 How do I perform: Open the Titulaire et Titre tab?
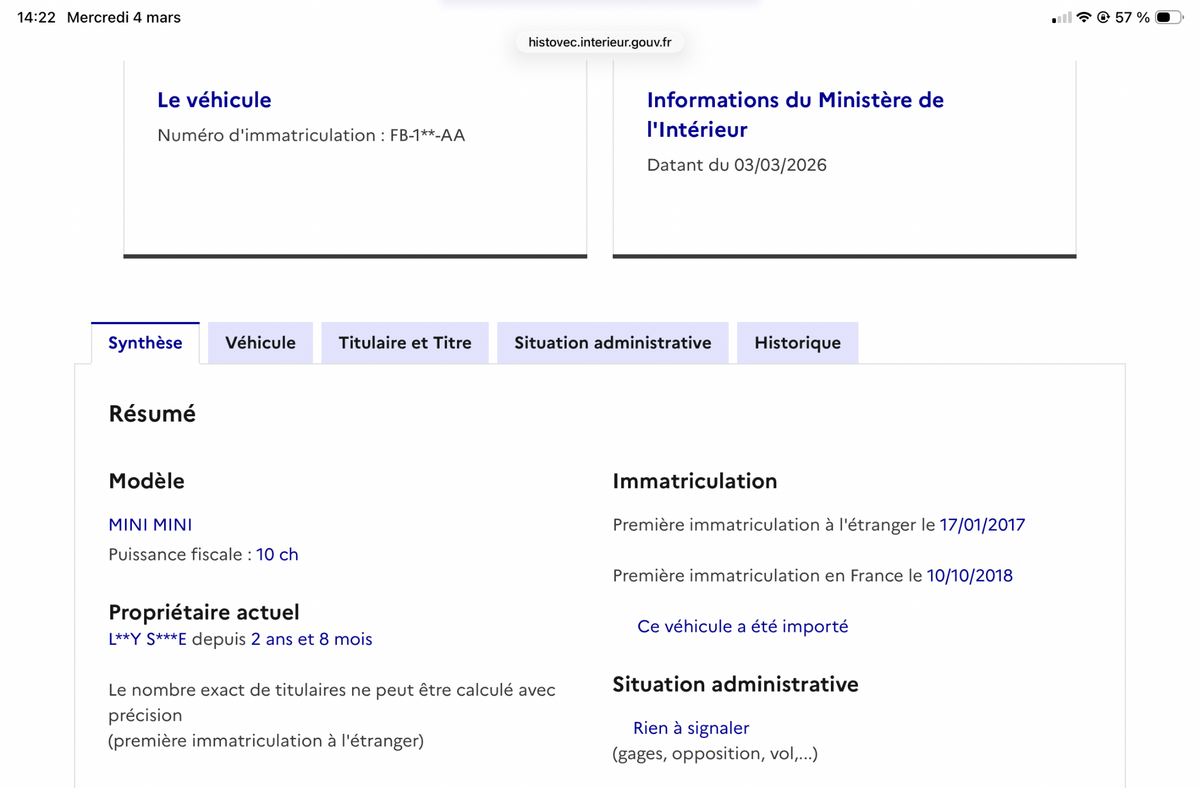(405, 343)
